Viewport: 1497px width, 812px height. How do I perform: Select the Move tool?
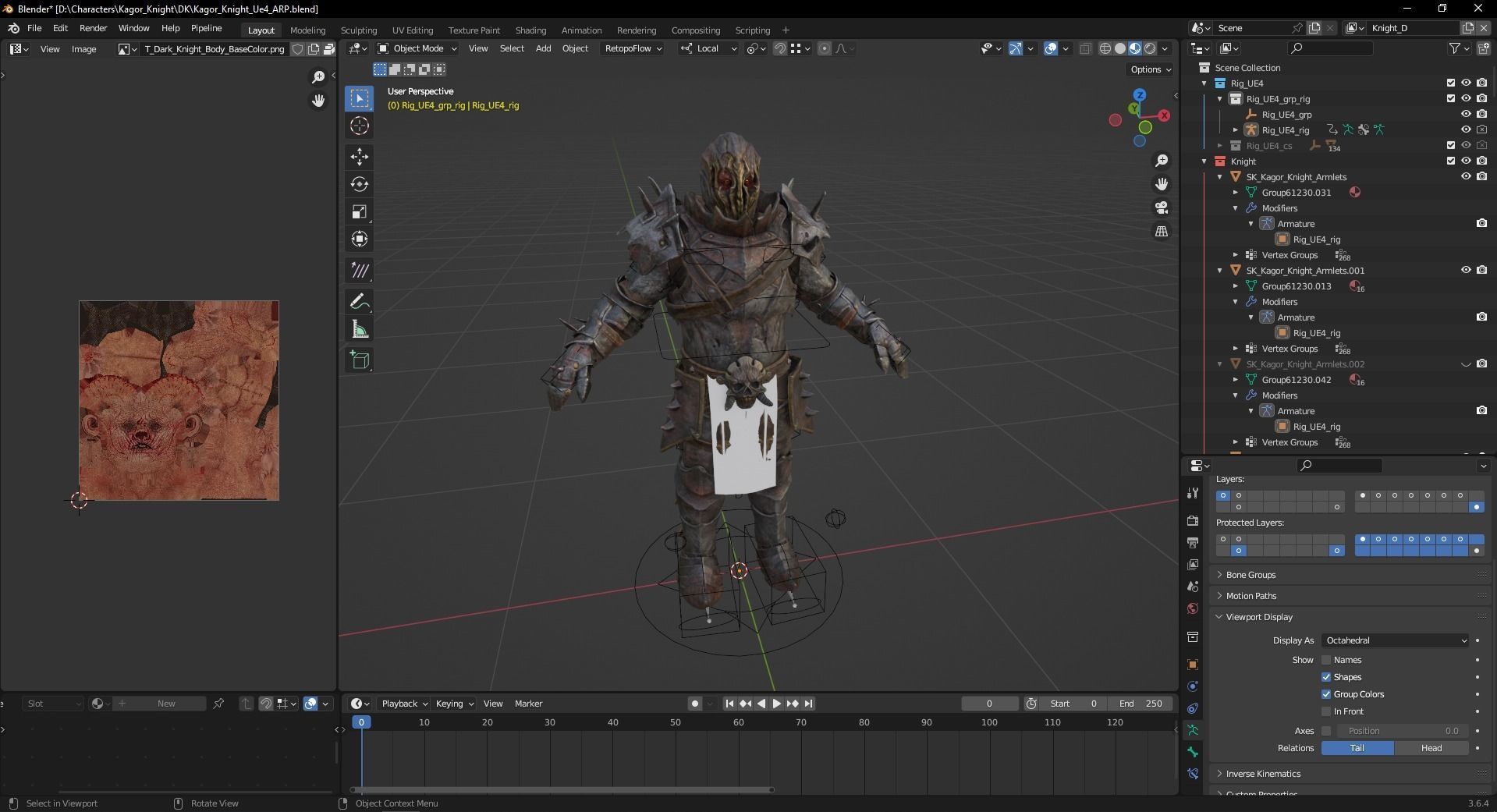(360, 157)
